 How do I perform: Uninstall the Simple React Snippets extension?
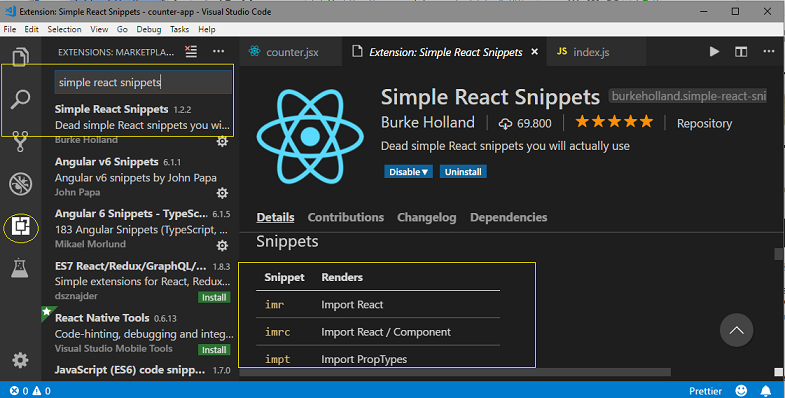coord(463,172)
